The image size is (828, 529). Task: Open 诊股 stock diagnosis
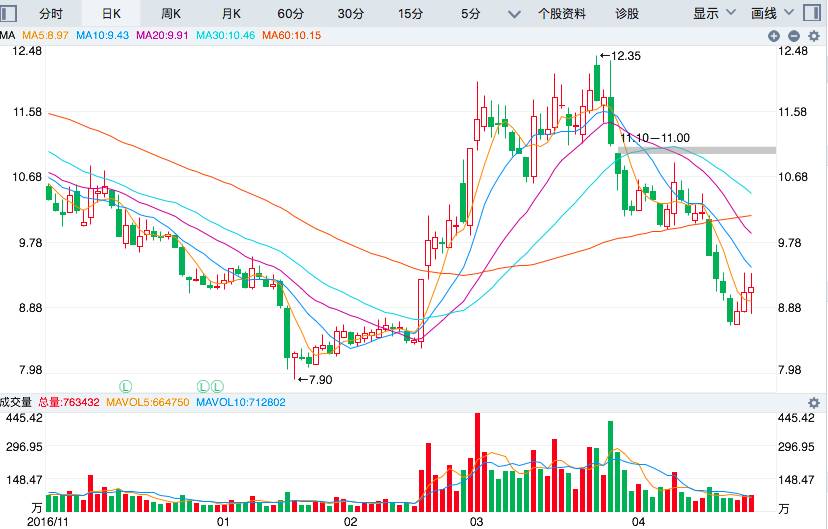(x=627, y=13)
